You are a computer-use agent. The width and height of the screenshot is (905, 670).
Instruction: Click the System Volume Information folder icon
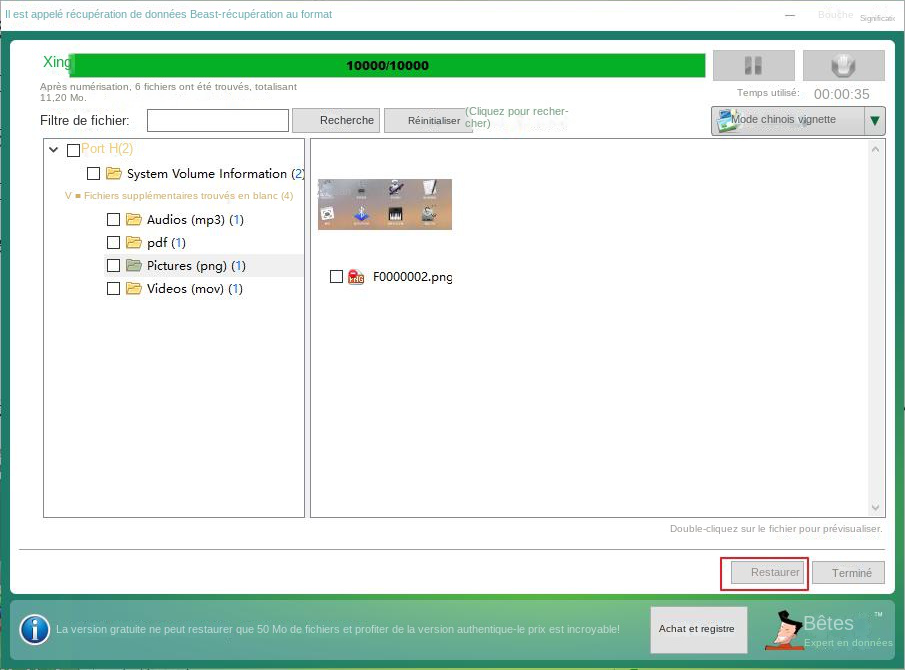[114, 173]
